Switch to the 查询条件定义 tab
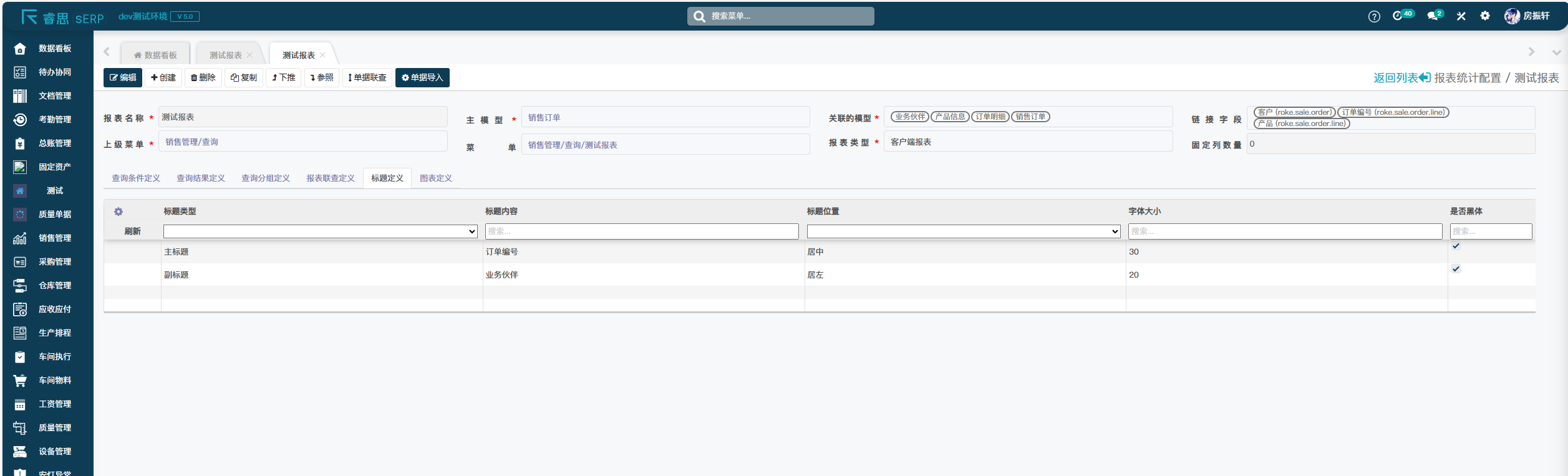The image size is (1568, 476). pos(136,178)
